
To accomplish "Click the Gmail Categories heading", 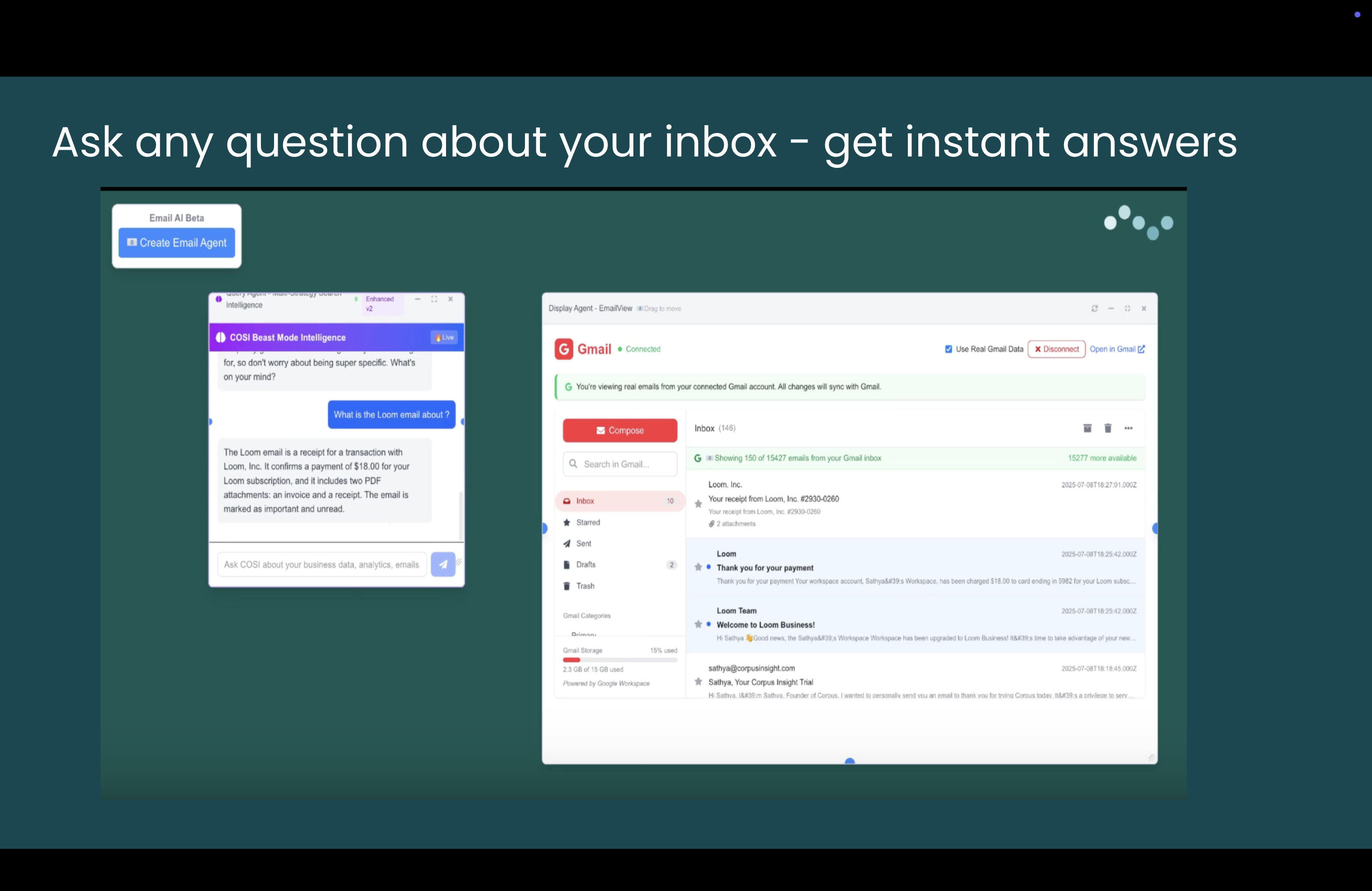I will click(586, 616).
